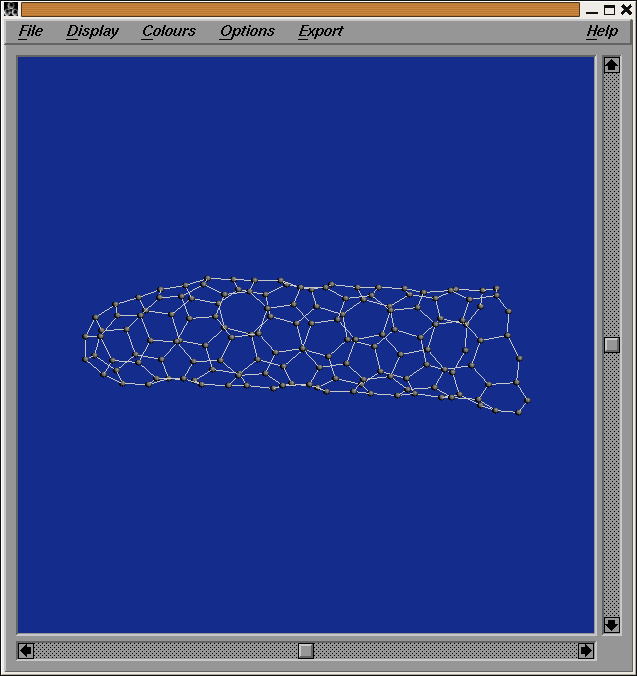This screenshot has width=637, height=676.
Task: Click the horizontal scrollbar thumb
Action: [x=306, y=651]
